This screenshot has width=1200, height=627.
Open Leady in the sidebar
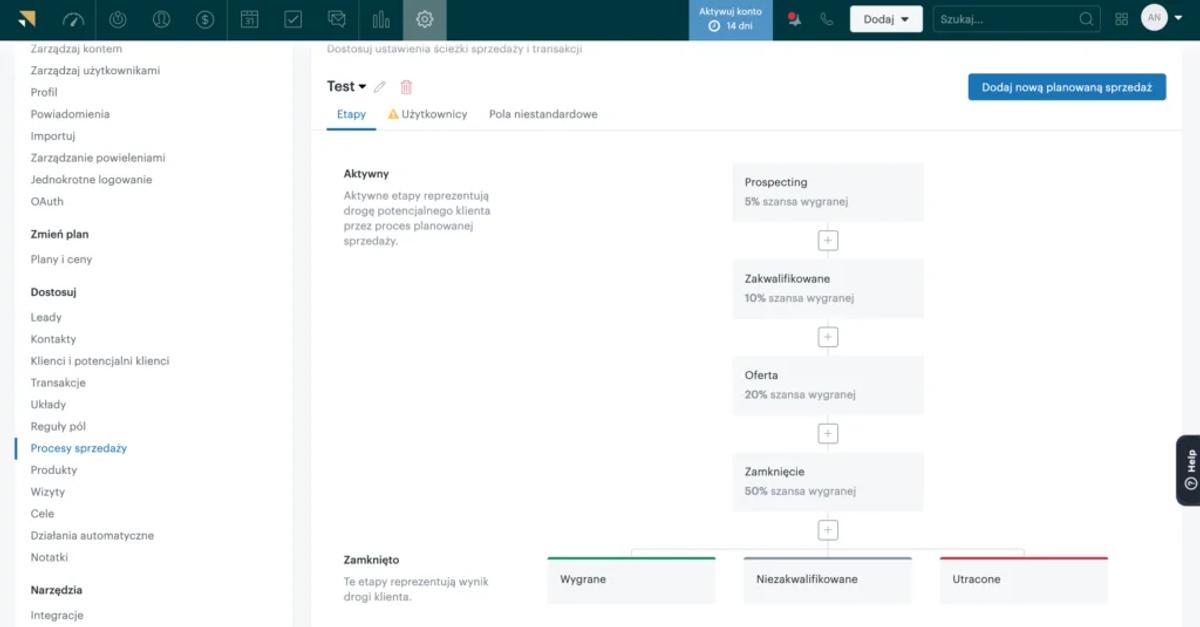46,317
